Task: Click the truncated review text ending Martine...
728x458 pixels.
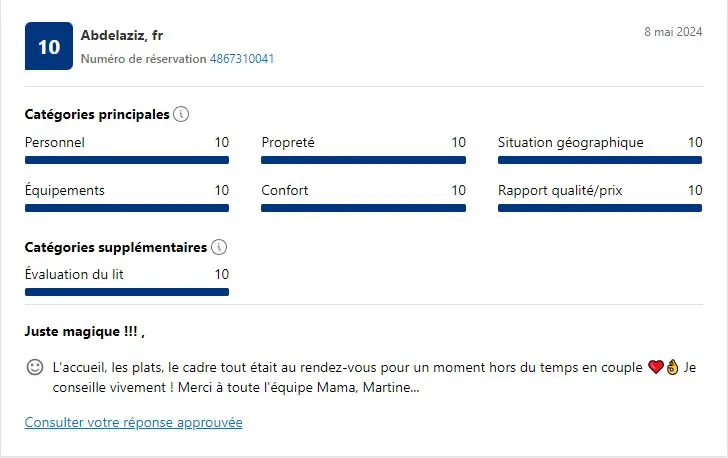Action: tap(374, 377)
